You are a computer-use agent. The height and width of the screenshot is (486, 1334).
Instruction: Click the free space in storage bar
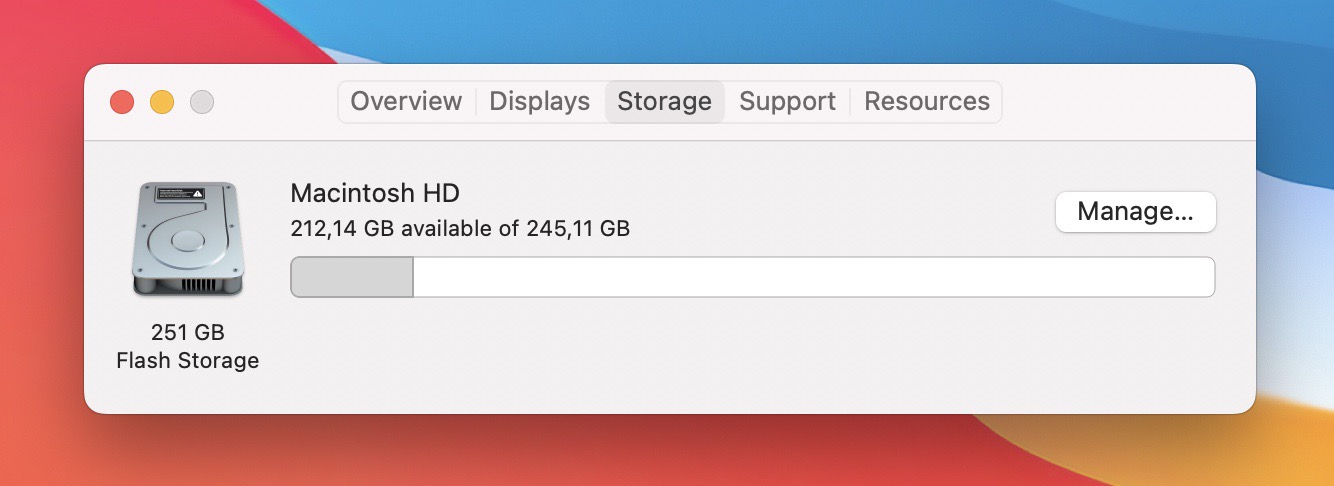click(814, 277)
